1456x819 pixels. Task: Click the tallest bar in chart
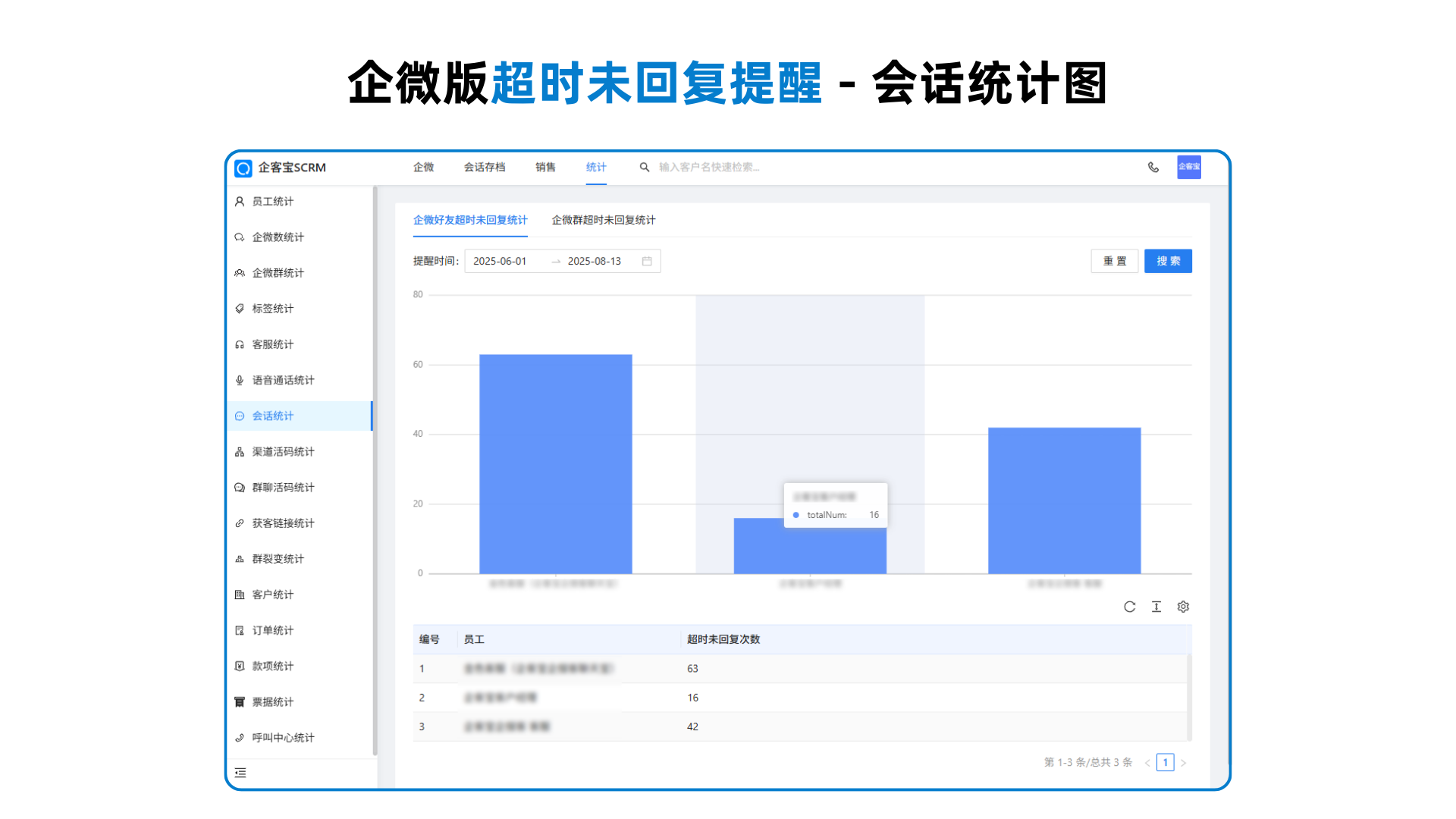555,463
